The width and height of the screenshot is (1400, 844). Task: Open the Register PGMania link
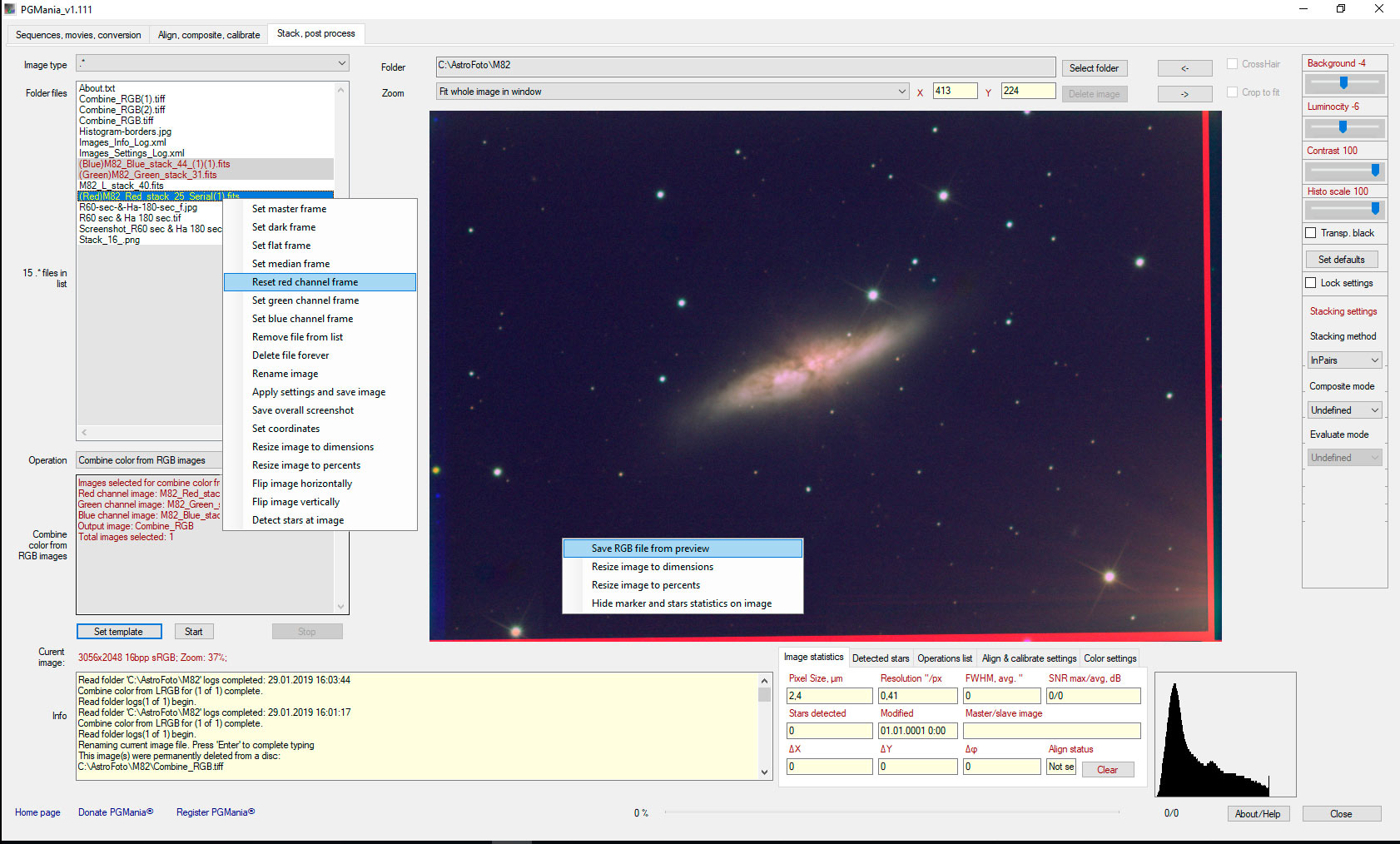click(x=216, y=812)
